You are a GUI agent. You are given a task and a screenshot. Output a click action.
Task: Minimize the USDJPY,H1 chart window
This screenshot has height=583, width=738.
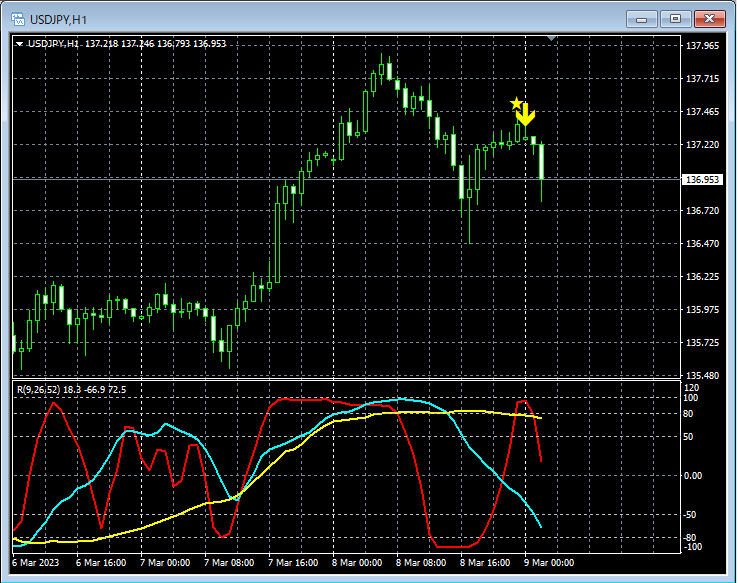(642, 19)
